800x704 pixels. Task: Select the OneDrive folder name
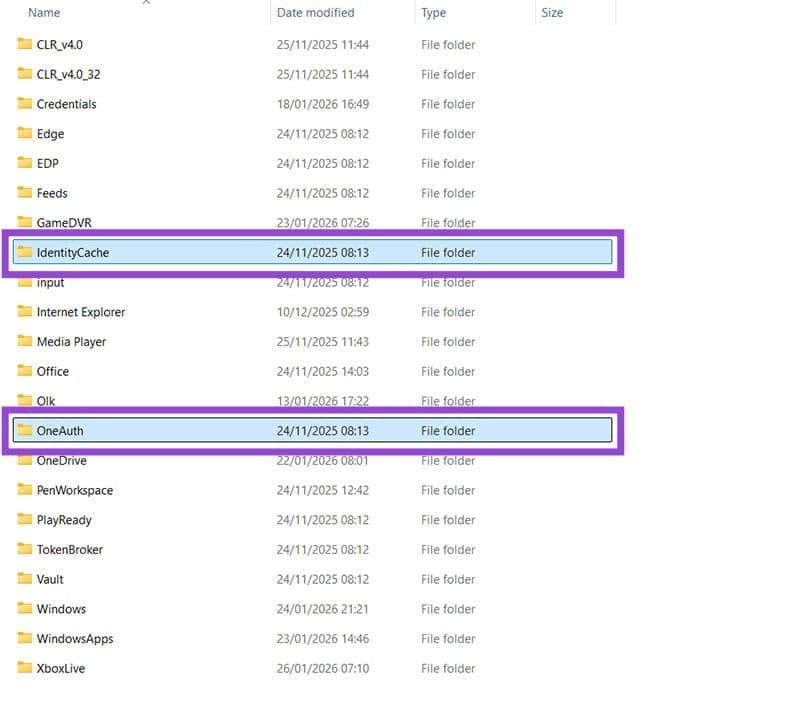pos(61,461)
